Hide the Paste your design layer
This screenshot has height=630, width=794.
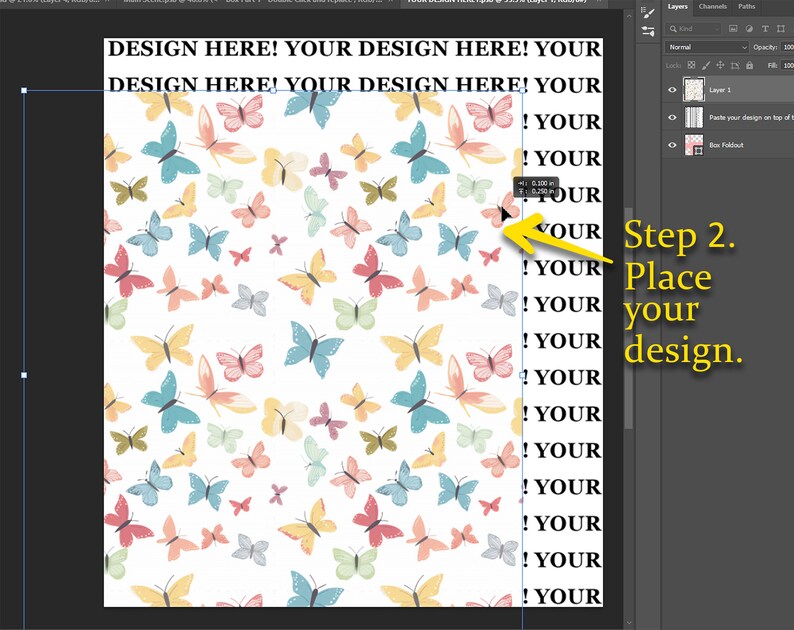click(672, 117)
